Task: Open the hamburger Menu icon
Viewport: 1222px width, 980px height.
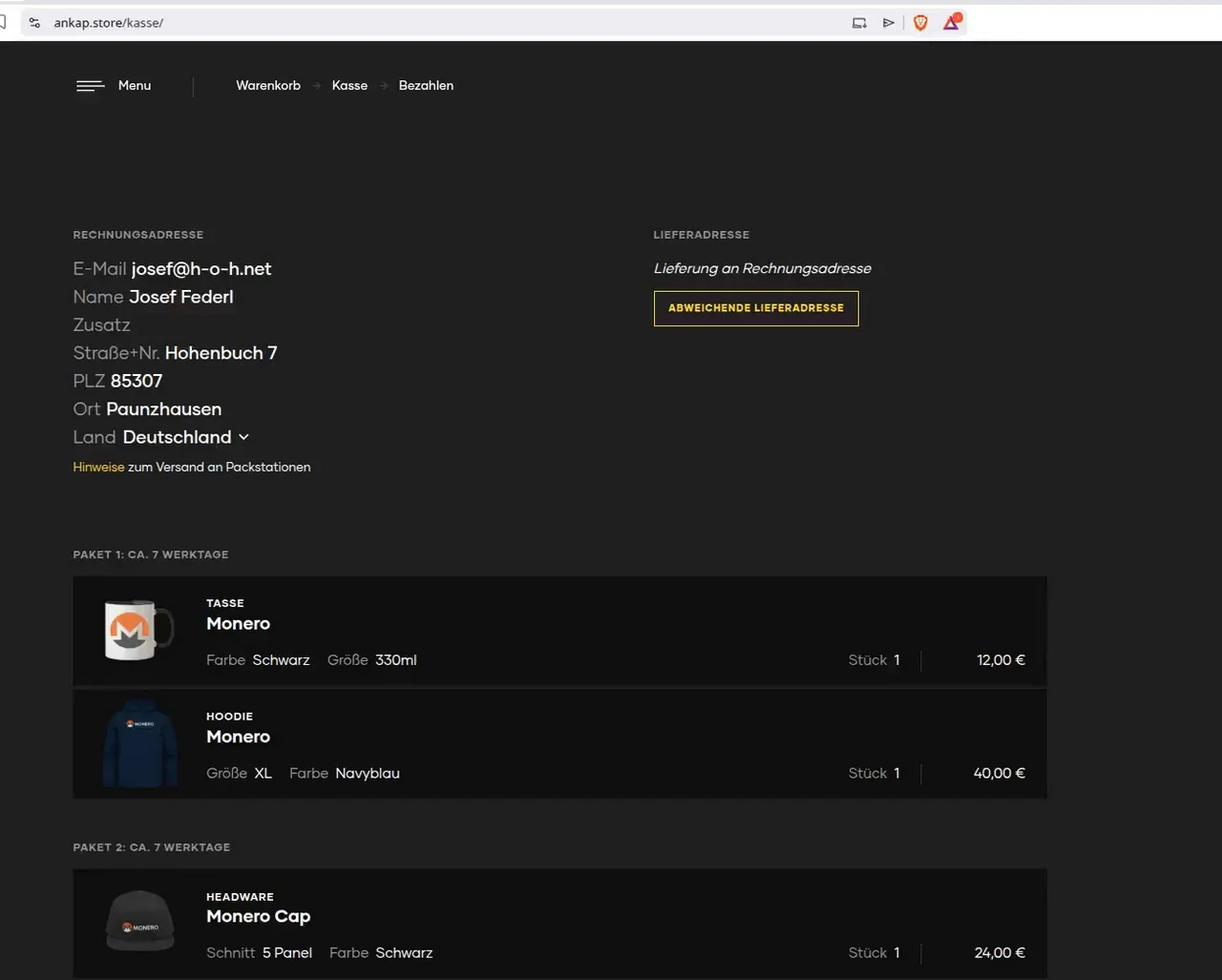Action: [91, 86]
